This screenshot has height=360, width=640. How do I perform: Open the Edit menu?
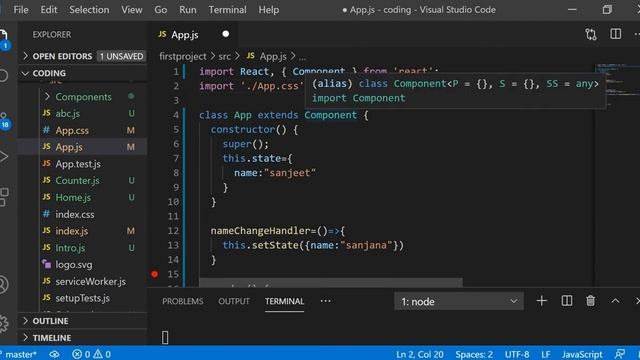coord(49,10)
